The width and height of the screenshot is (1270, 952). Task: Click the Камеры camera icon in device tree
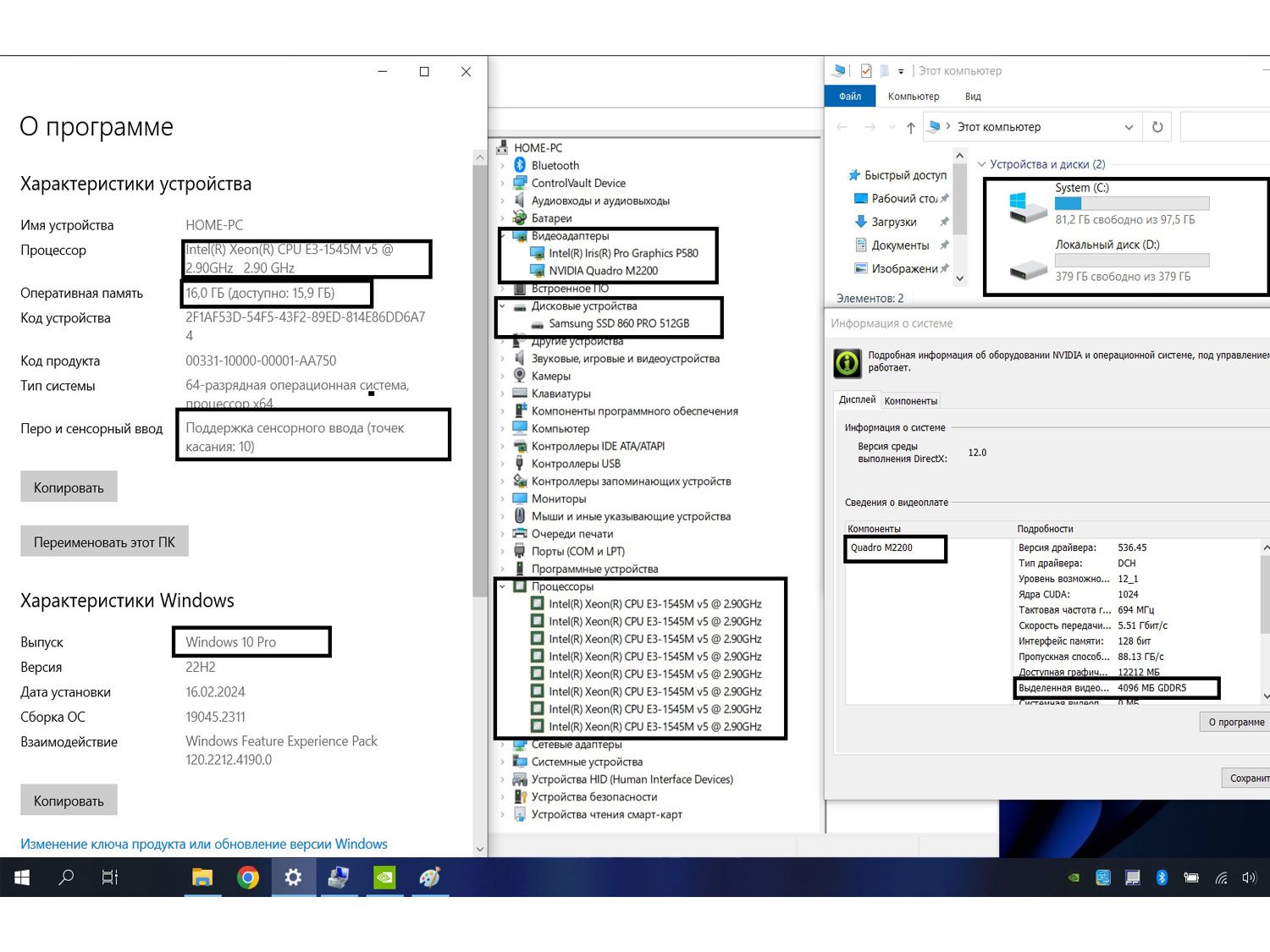click(x=520, y=376)
